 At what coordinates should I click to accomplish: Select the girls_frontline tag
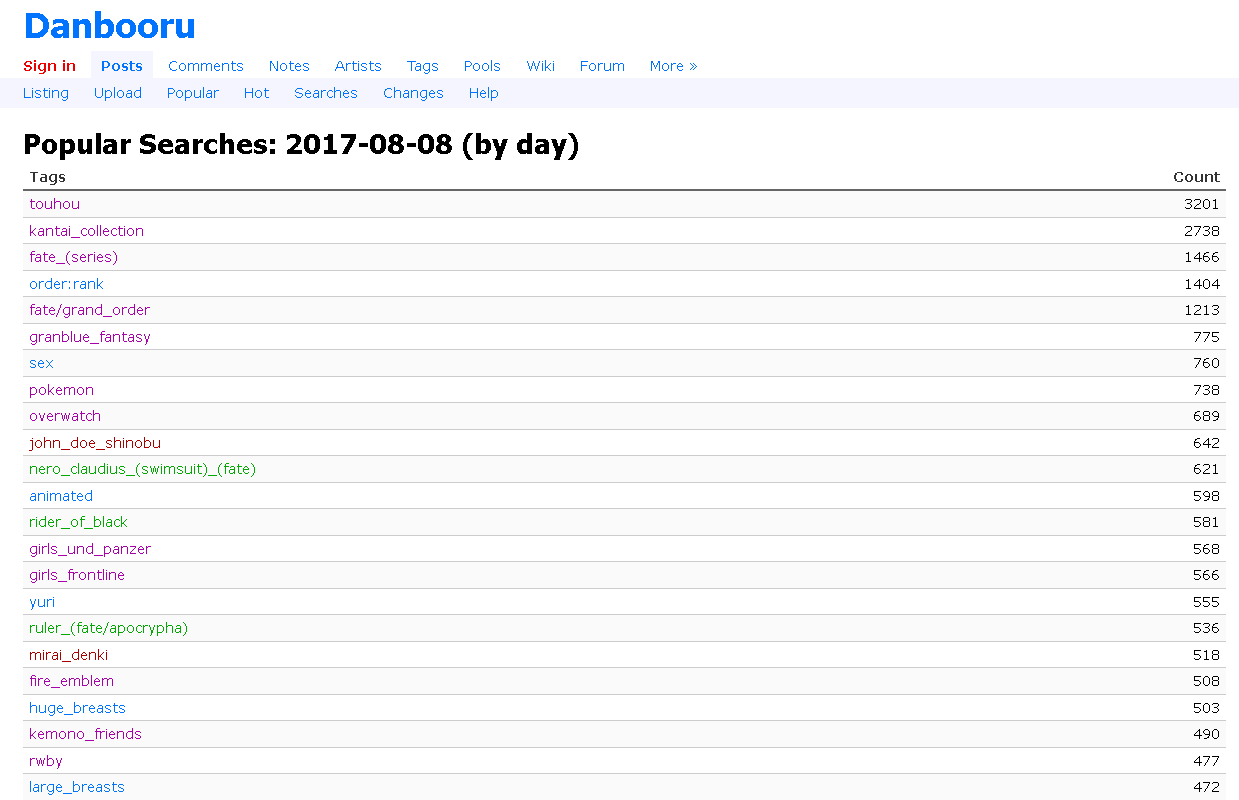77,575
